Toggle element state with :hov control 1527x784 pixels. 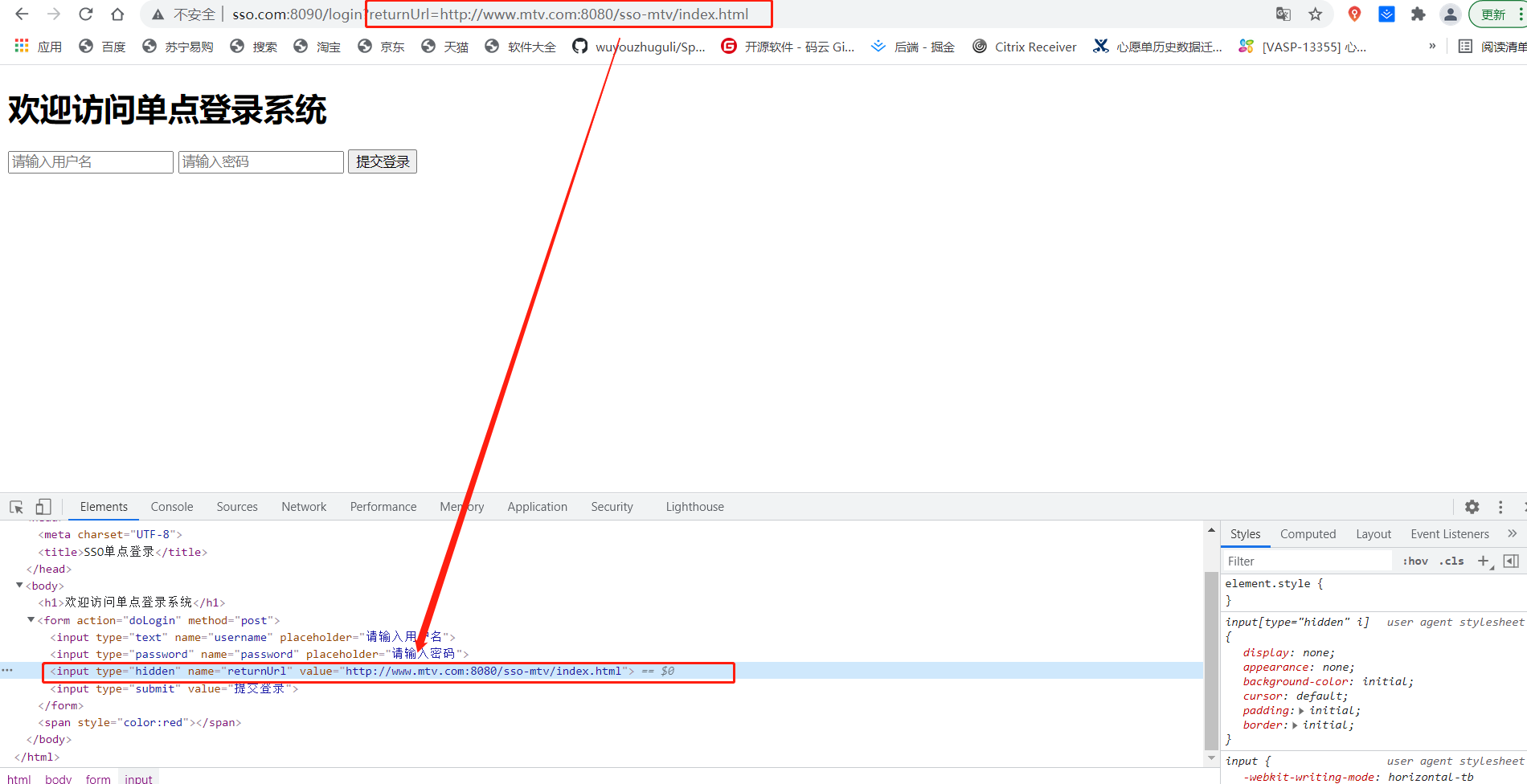tap(1414, 561)
